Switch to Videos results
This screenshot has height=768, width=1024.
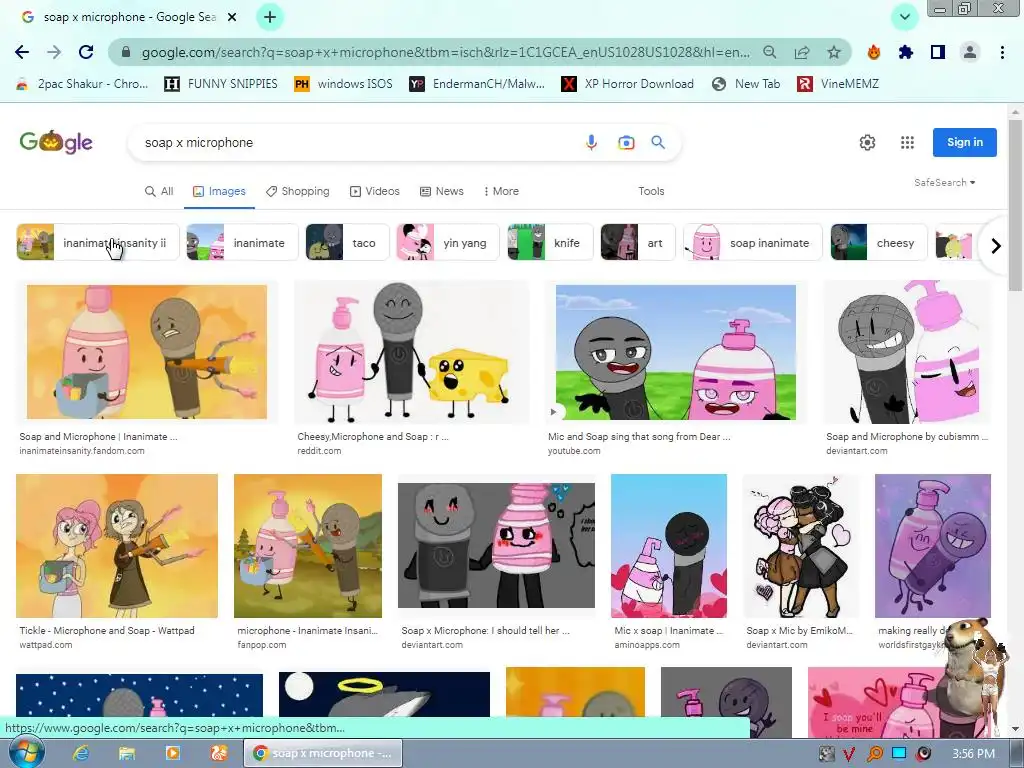[x=375, y=191]
